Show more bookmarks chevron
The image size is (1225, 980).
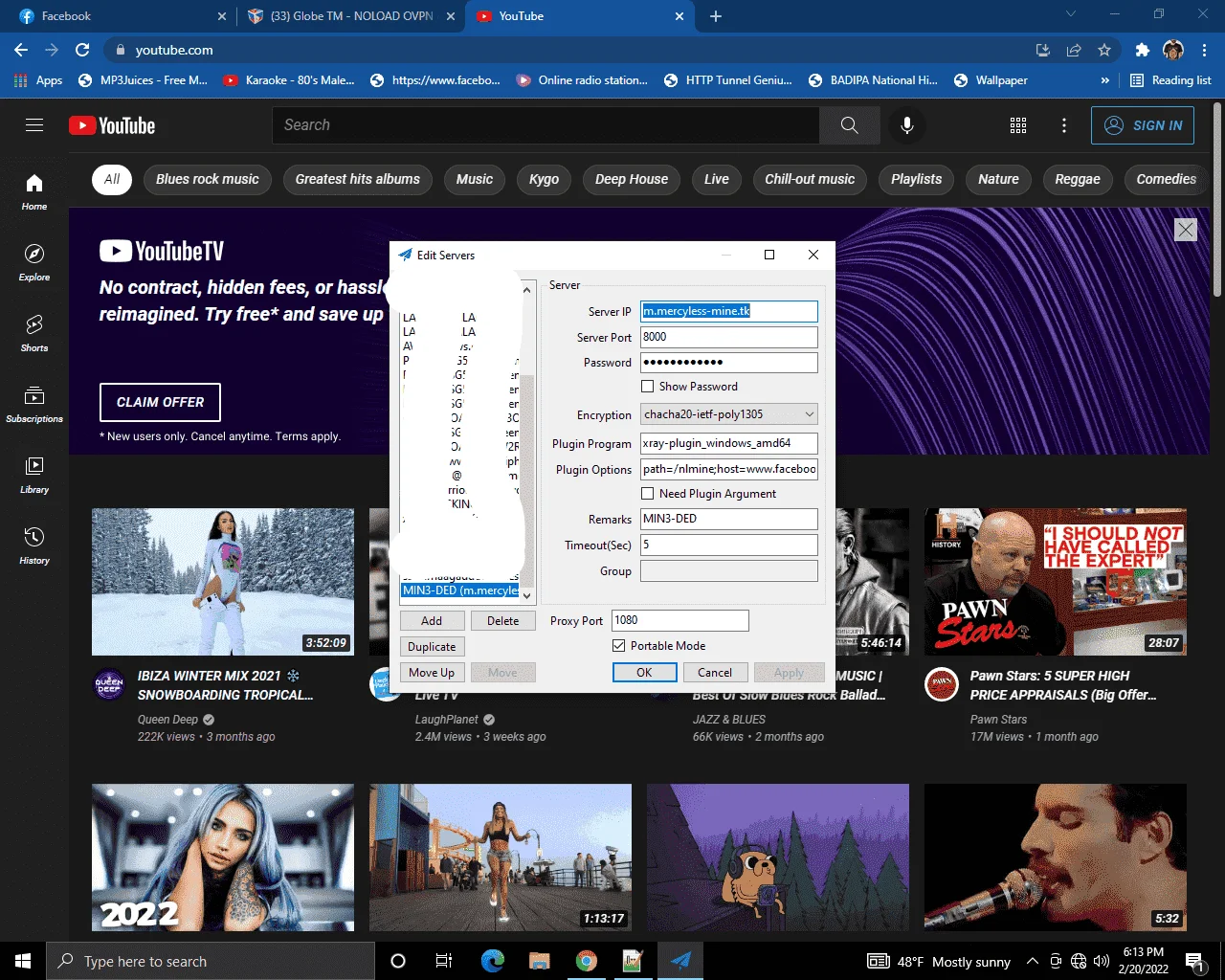pyautogui.click(x=1105, y=80)
